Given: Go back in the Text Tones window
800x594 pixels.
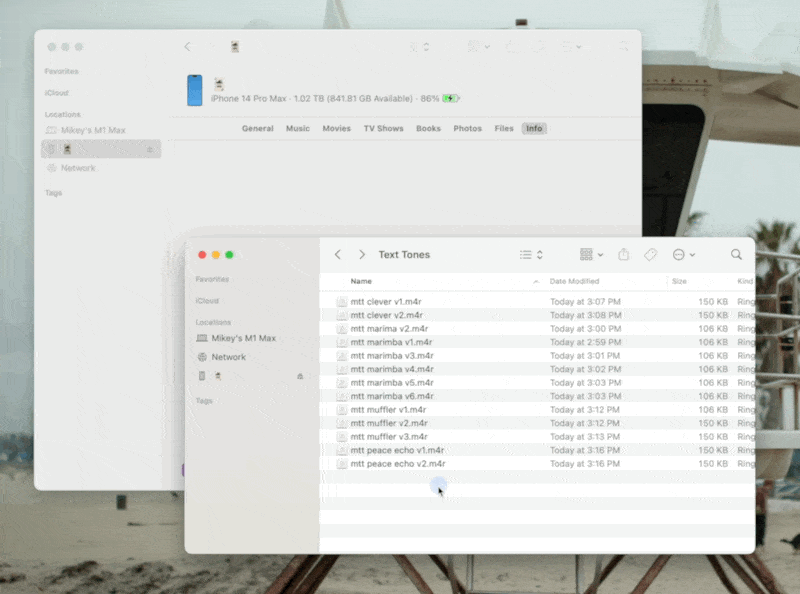Looking at the screenshot, I should click(x=337, y=255).
